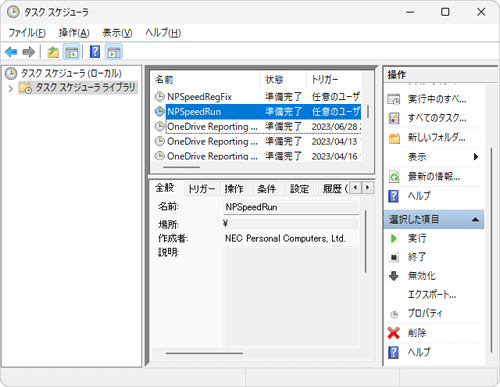Image resolution: width=500 pixels, height=387 pixels.
Task: Sort by the 名前 column header
Action: (205, 80)
